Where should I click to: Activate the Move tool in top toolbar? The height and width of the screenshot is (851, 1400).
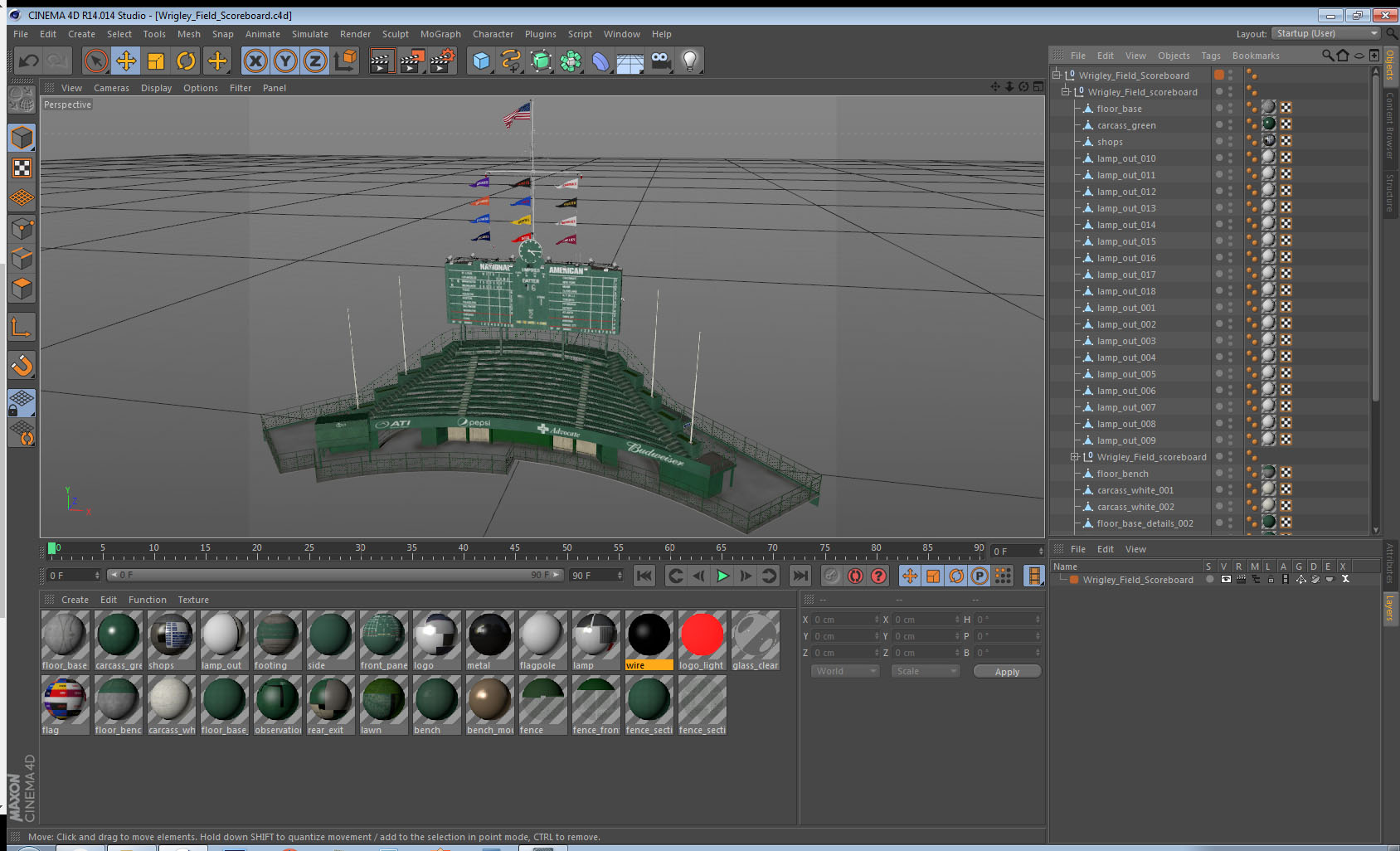click(x=126, y=61)
